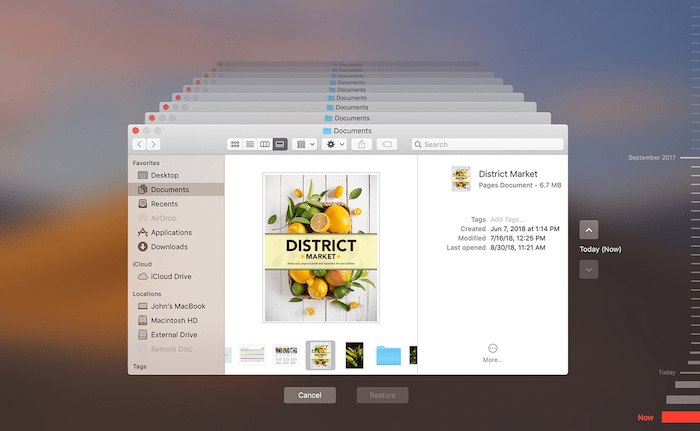Viewport: 700px width, 431px height.
Task: Click the 'Created Jun 7, 2018' value
Action: tap(525, 229)
